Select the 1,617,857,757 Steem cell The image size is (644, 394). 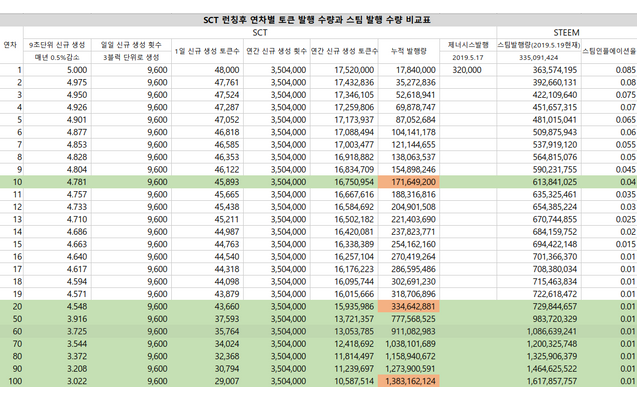552,381
